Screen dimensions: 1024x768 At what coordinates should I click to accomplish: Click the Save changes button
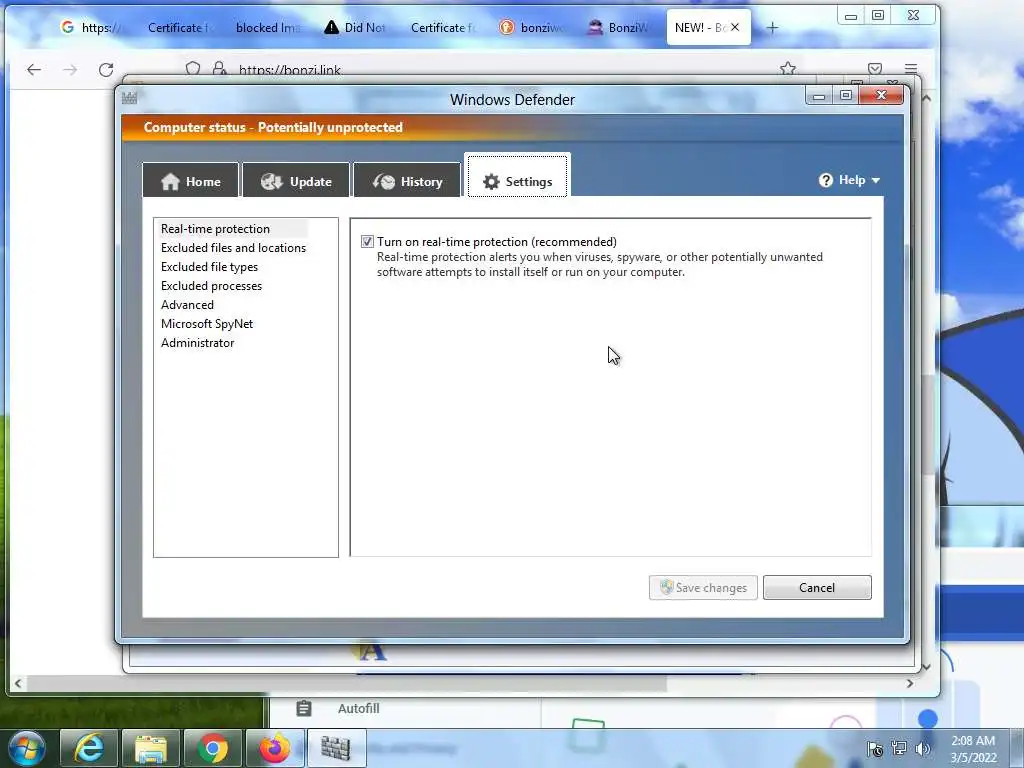click(703, 587)
